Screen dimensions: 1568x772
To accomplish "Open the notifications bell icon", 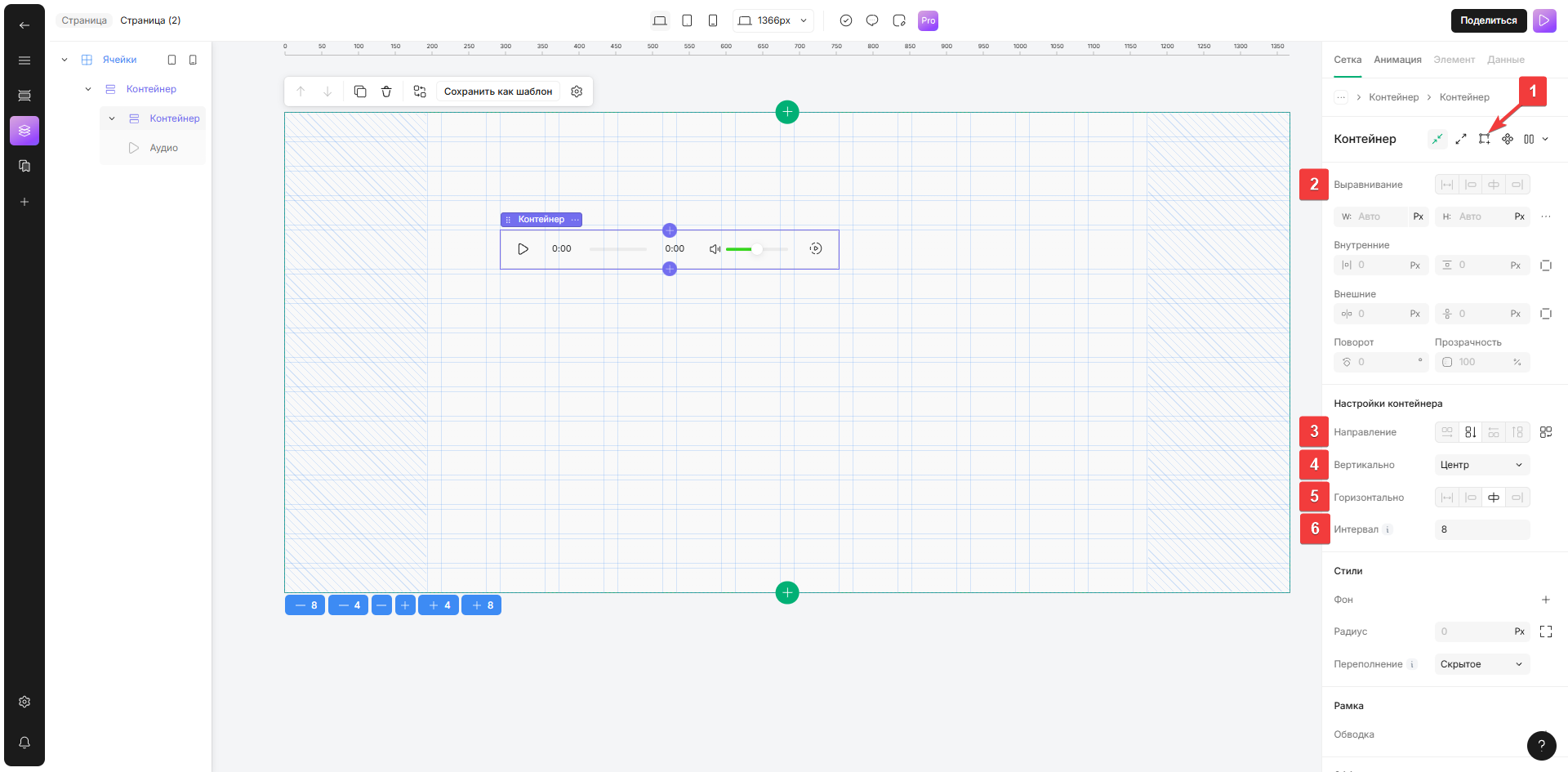I will [x=24, y=743].
